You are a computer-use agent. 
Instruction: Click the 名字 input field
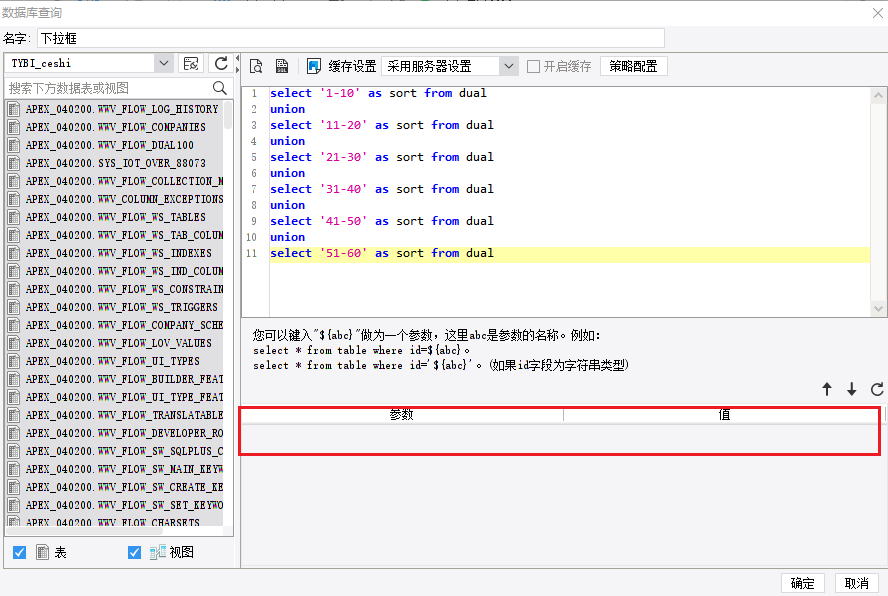pyautogui.click(x=351, y=39)
